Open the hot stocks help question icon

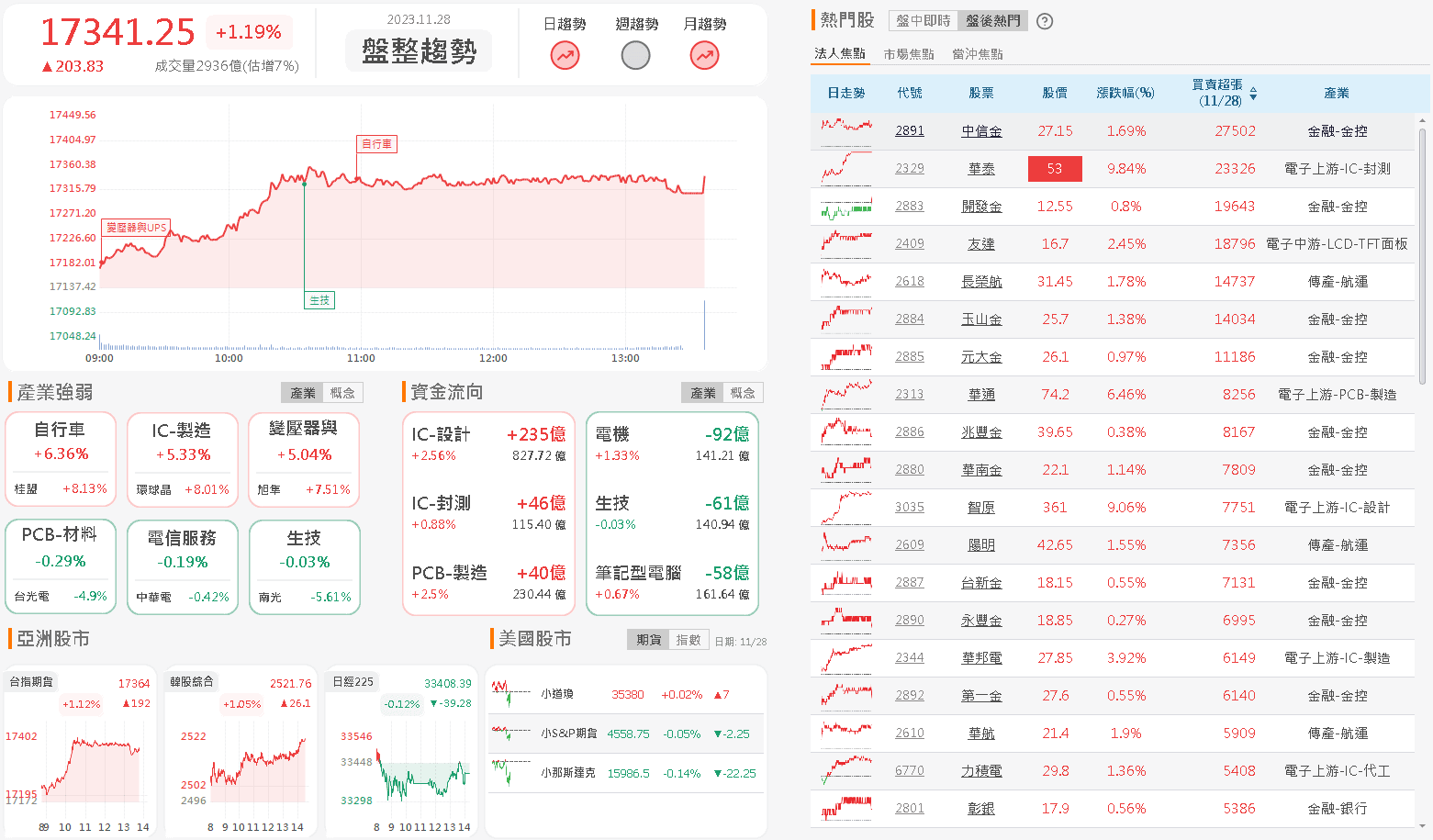point(1045,21)
